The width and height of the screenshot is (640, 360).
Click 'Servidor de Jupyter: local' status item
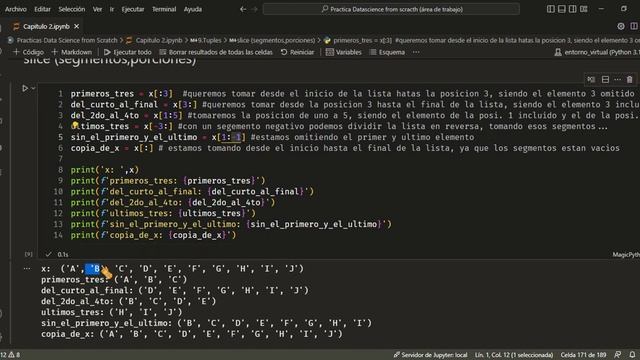pyautogui.click(x=430, y=355)
